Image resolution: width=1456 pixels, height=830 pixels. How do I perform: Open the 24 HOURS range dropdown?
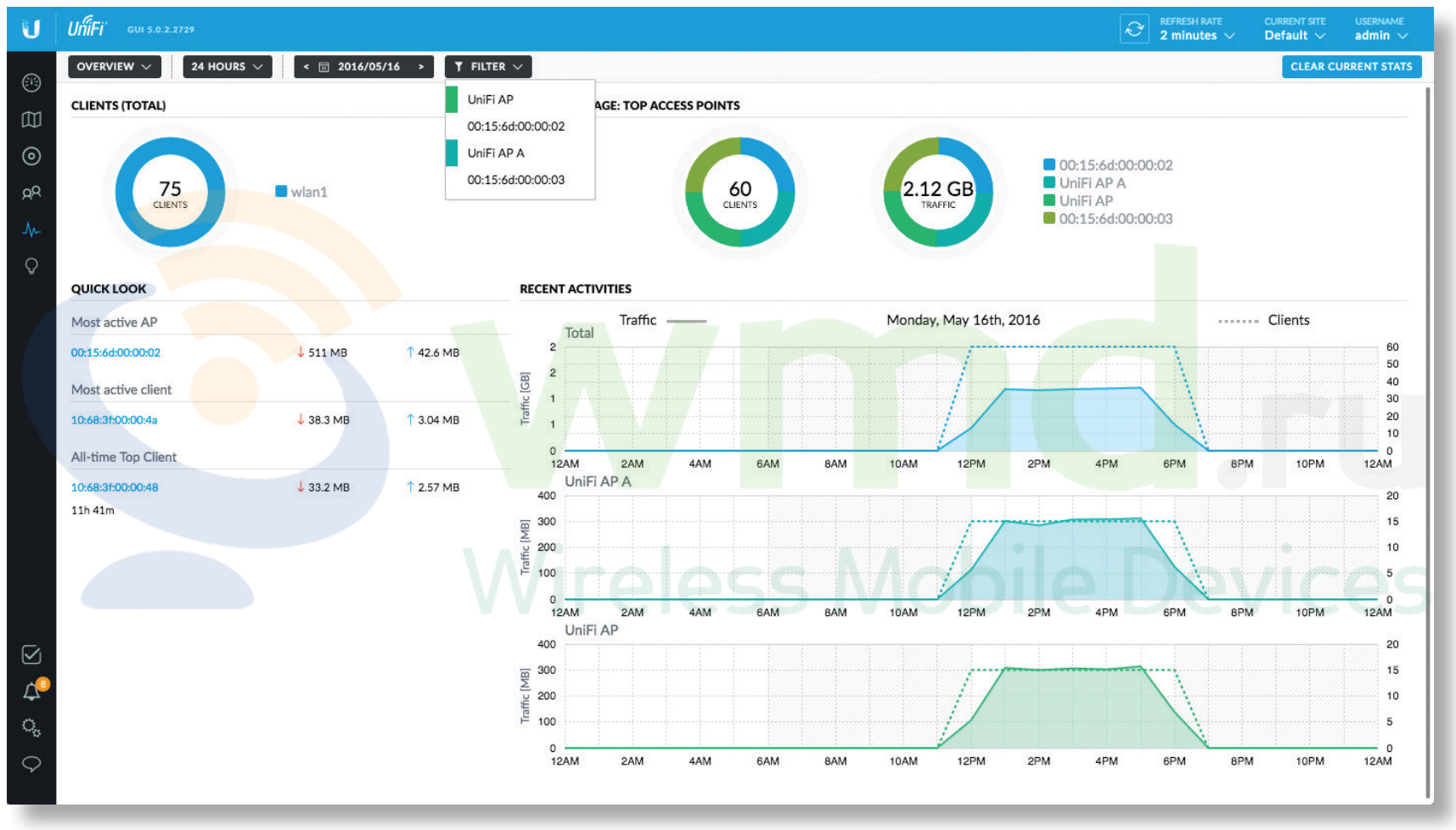pos(228,66)
